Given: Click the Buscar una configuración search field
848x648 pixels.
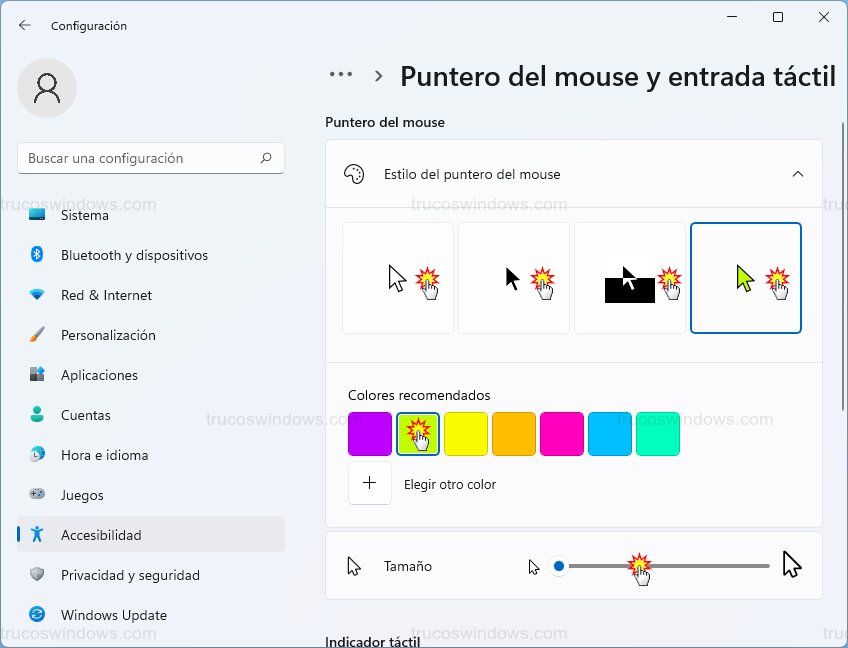Looking at the screenshot, I should click(x=150, y=158).
